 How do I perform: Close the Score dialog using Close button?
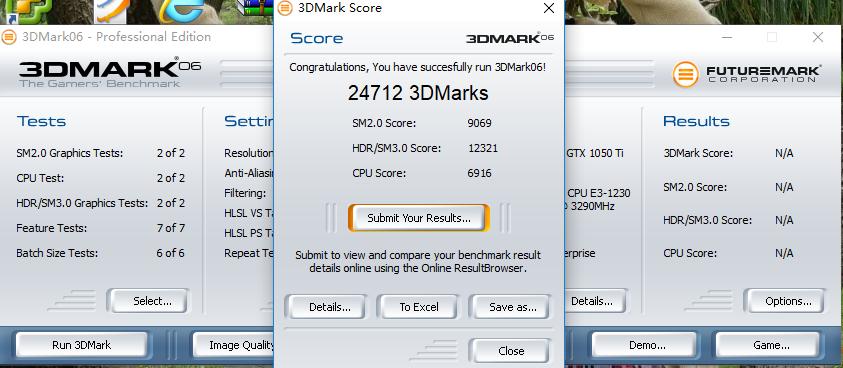(x=510, y=351)
